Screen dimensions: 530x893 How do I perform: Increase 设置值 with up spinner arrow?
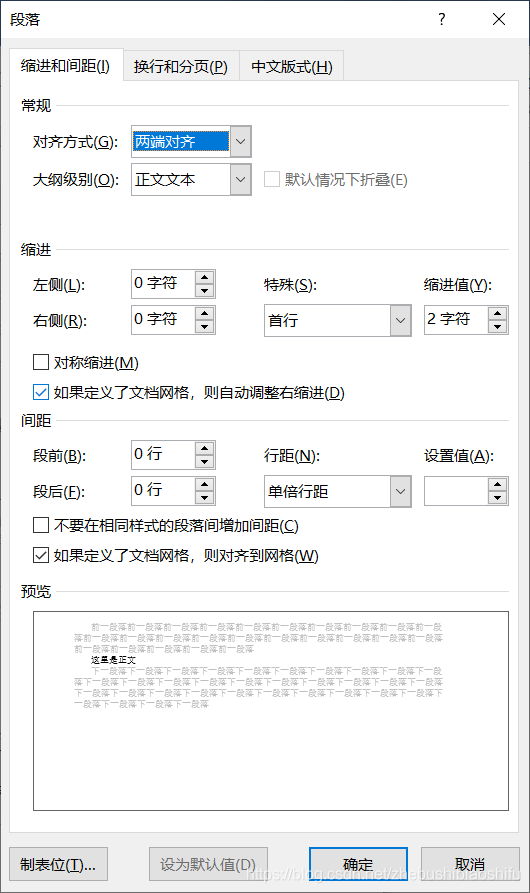(x=498, y=485)
